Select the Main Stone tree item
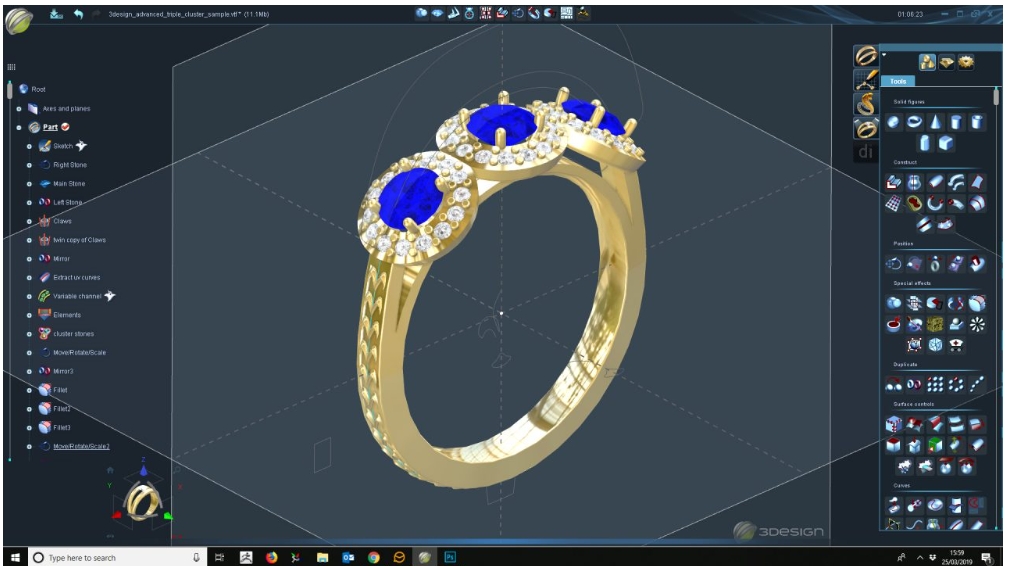 tap(69, 184)
